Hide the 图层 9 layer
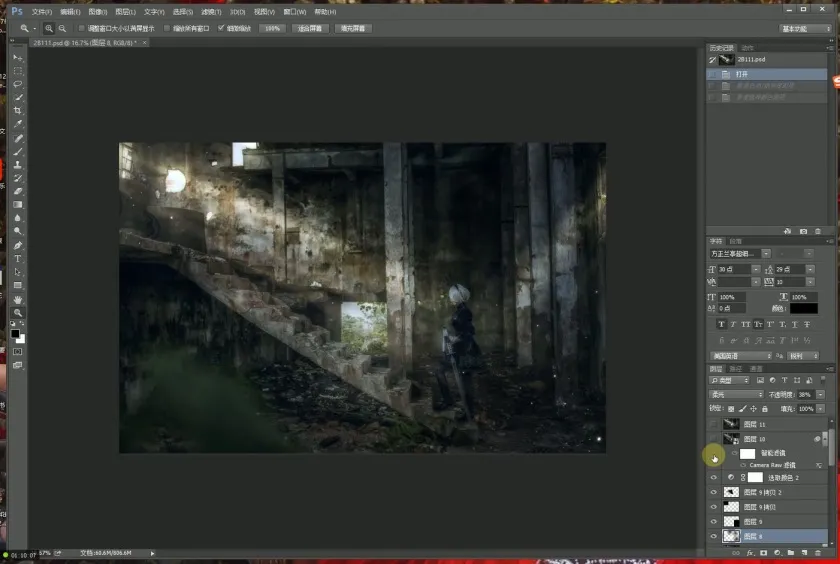The height and width of the screenshot is (564, 840). click(713, 522)
